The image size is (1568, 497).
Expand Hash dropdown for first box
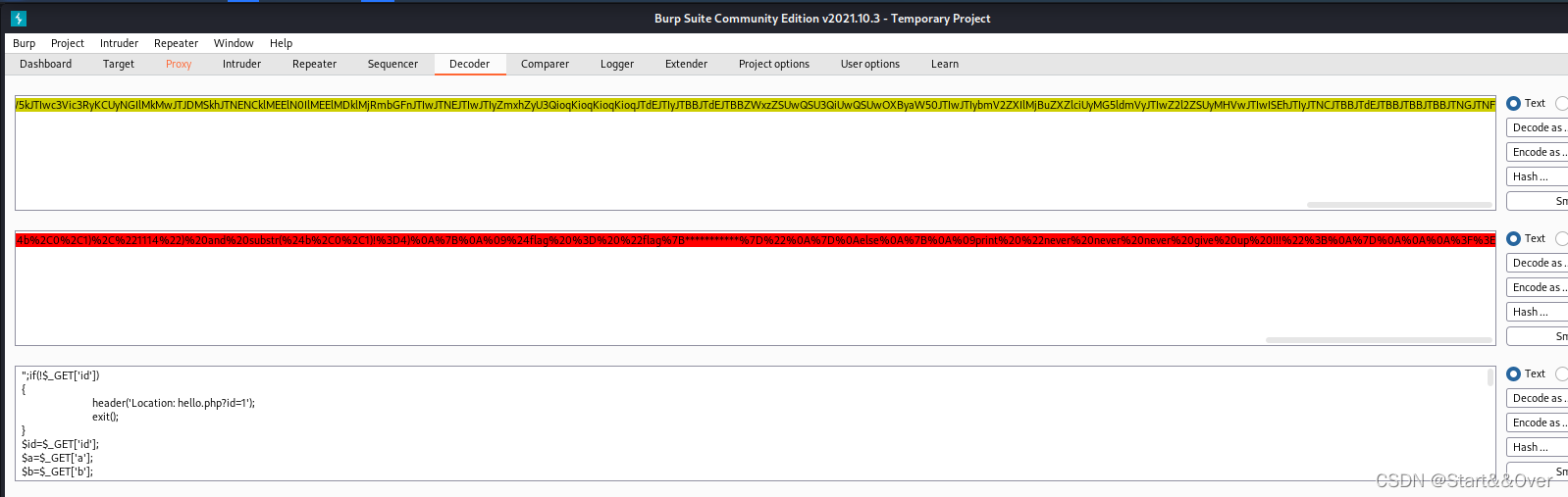point(1538,176)
